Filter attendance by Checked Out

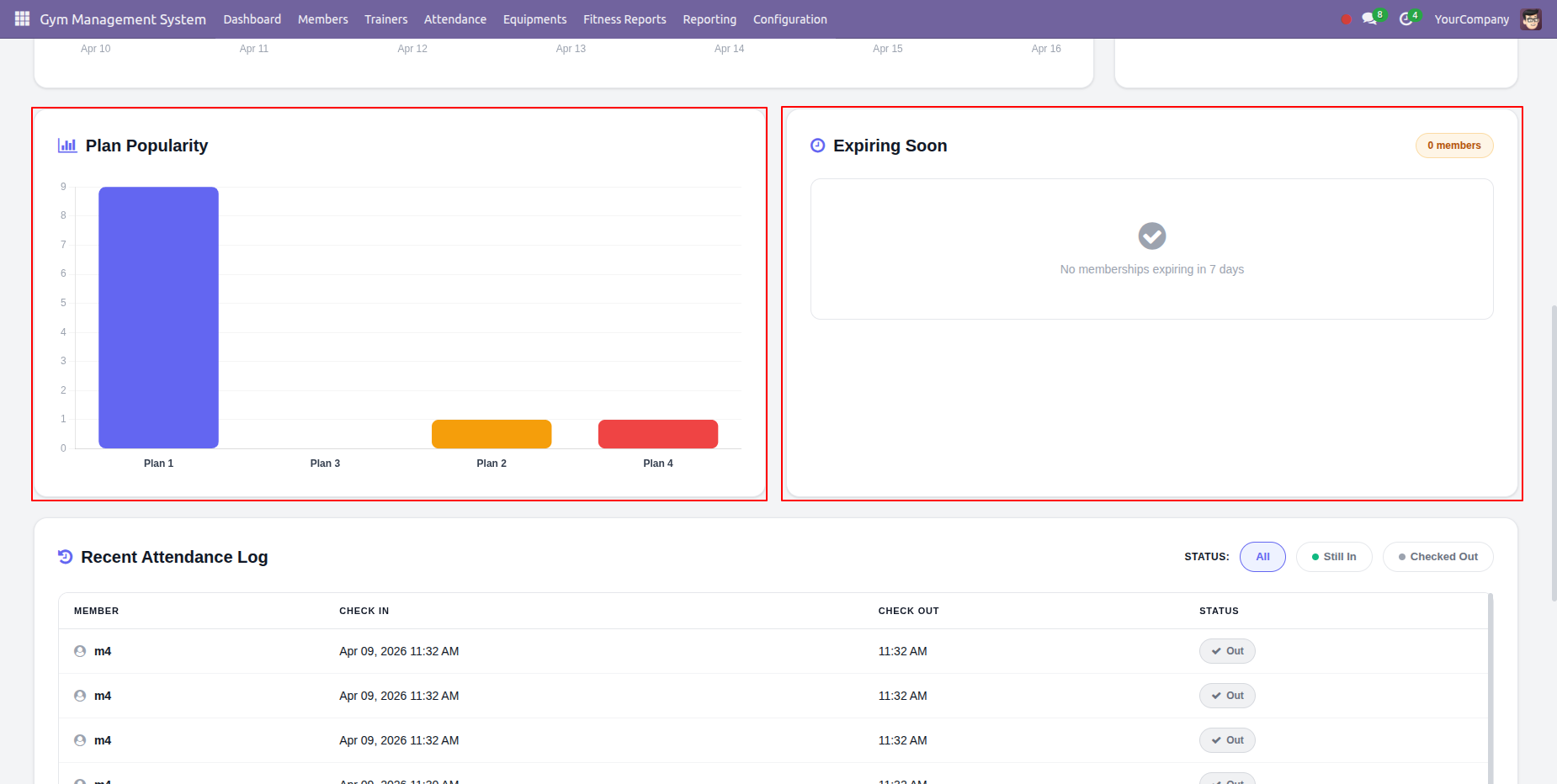[x=1437, y=557]
